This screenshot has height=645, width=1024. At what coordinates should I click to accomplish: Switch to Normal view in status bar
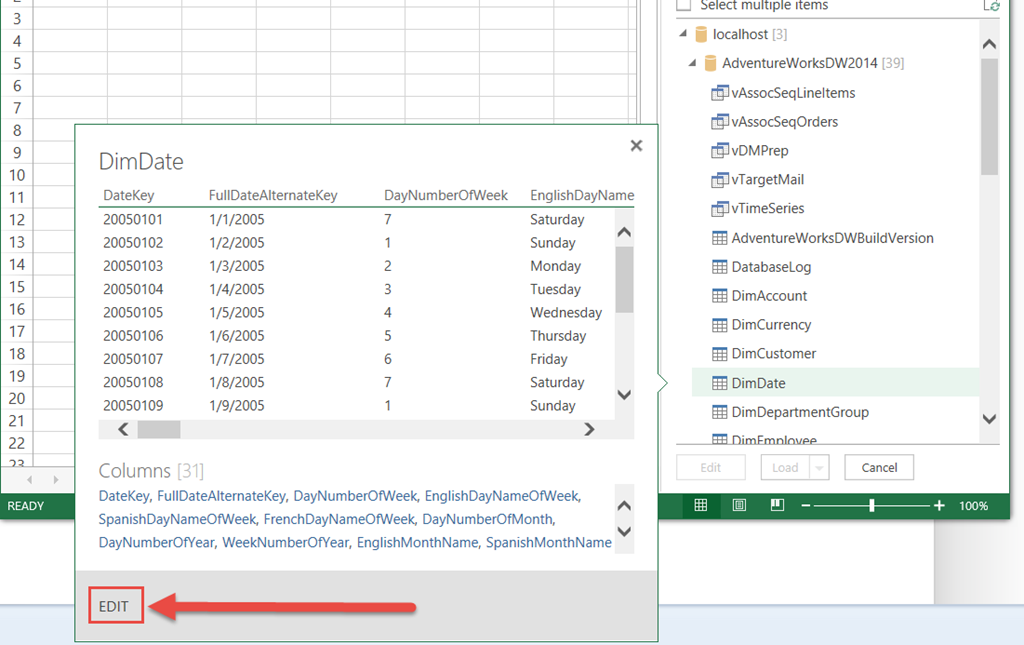[x=701, y=506]
